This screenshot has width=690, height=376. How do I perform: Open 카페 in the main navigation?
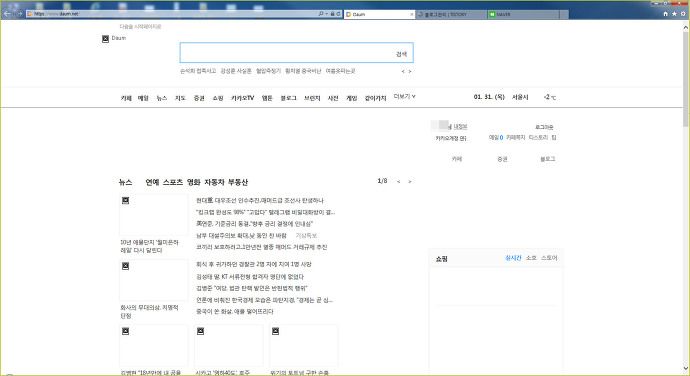(126, 98)
